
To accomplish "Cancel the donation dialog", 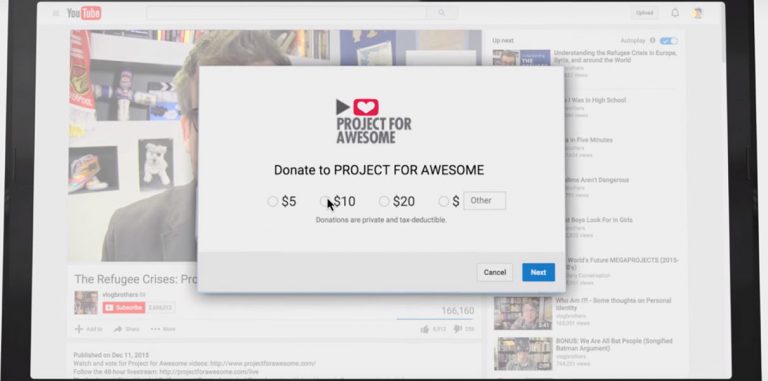I will [495, 272].
